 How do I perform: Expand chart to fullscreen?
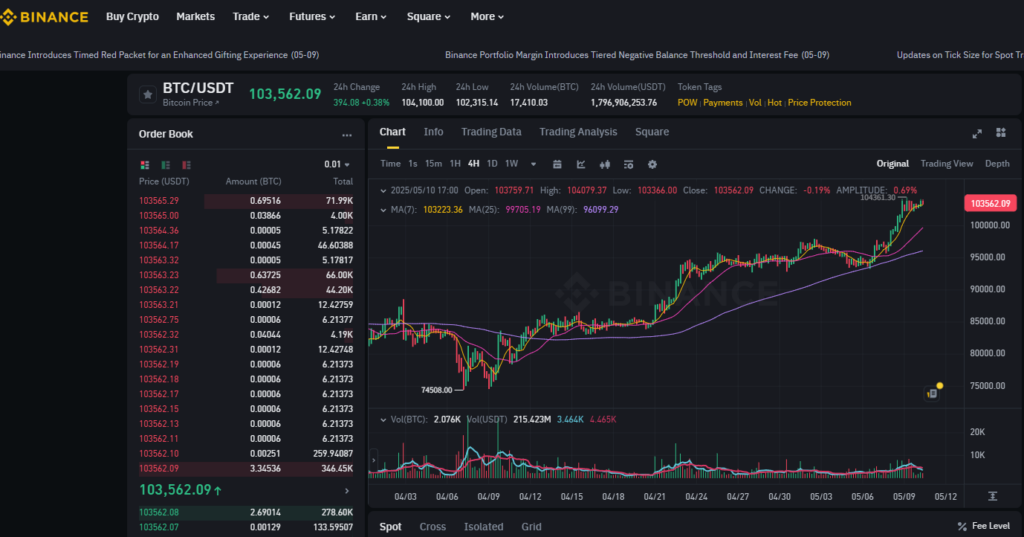[x=977, y=133]
